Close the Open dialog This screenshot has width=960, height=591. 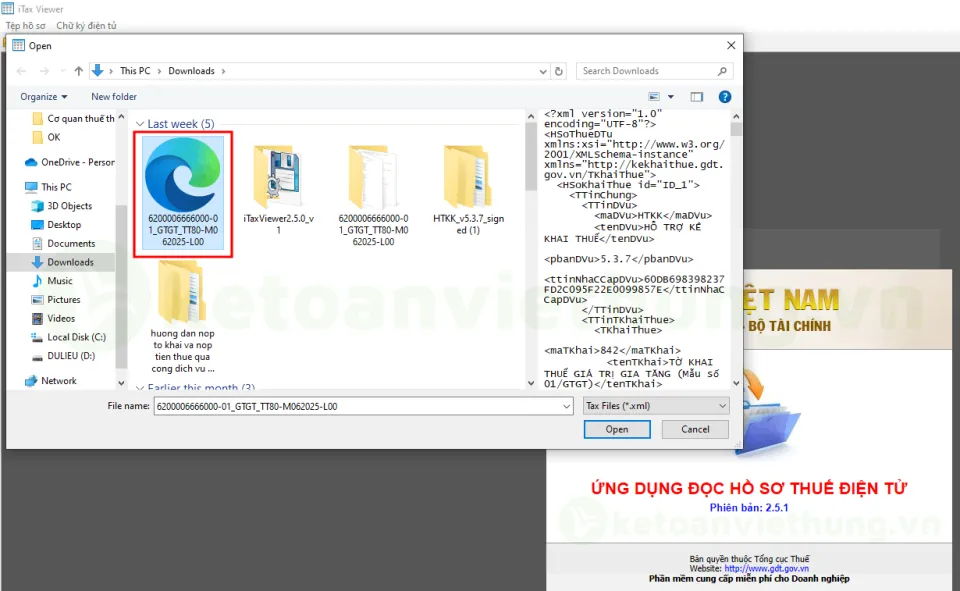[731, 45]
